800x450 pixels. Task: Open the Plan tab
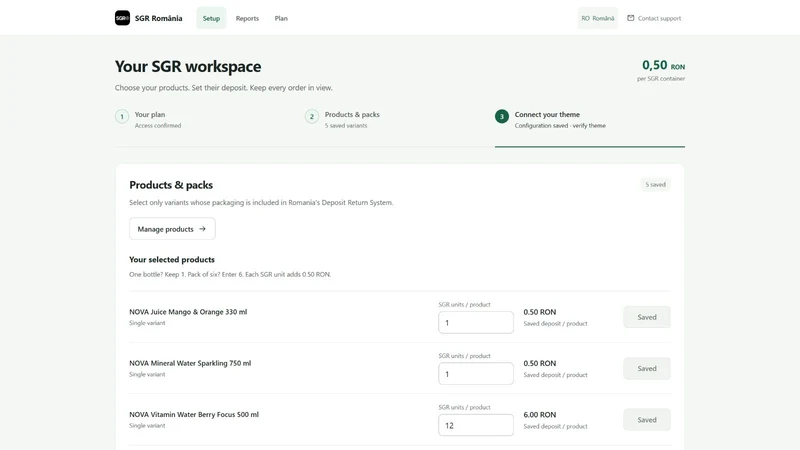click(x=281, y=18)
